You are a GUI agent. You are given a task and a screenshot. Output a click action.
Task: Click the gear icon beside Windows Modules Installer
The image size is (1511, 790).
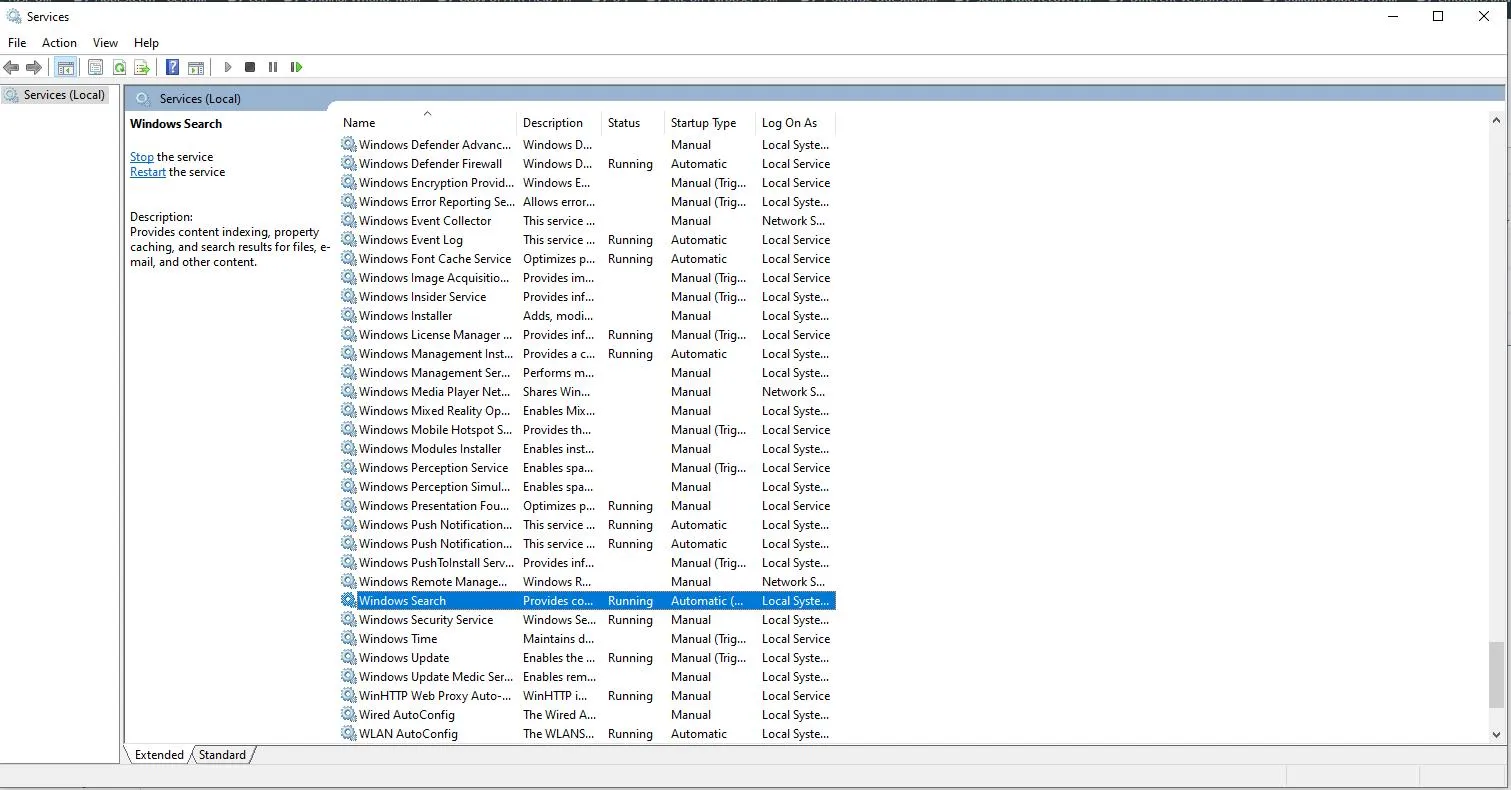pos(348,449)
